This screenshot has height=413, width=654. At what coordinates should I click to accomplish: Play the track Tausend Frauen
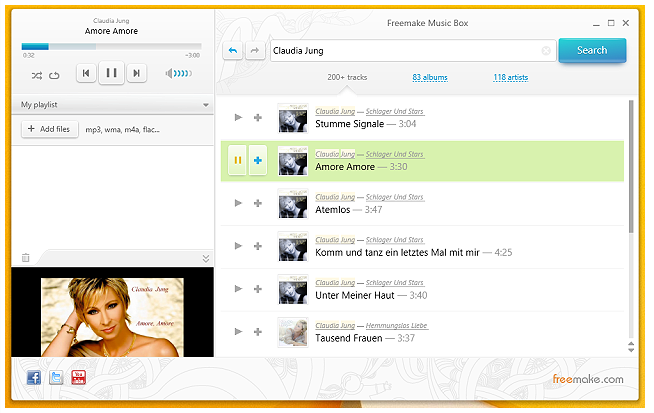[x=238, y=332]
